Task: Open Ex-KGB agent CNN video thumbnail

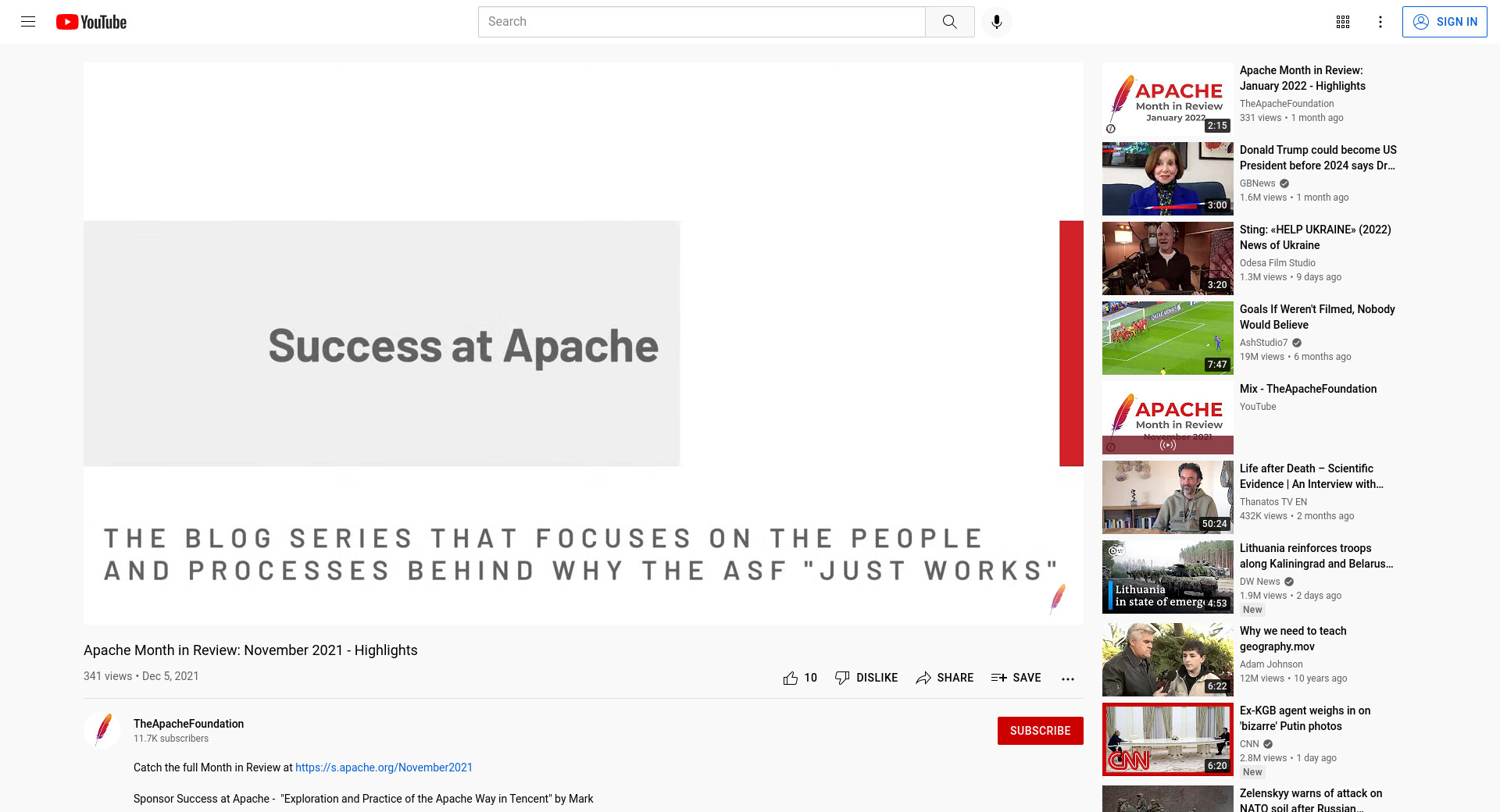Action: pos(1167,739)
